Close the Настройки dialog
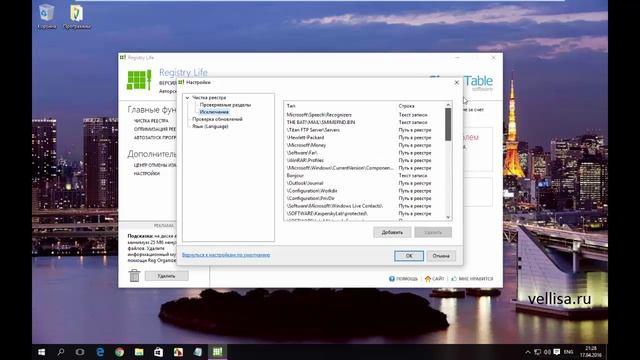Screen dimensions: 640x360 [456, 82]
